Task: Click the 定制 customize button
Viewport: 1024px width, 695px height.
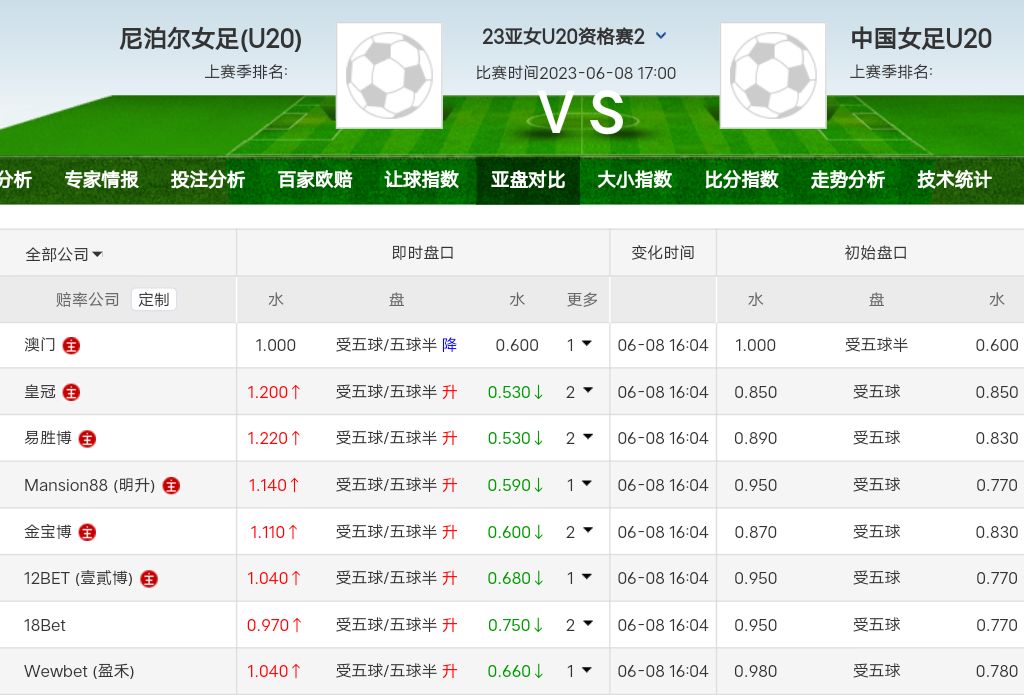Action: pos(154,299)
